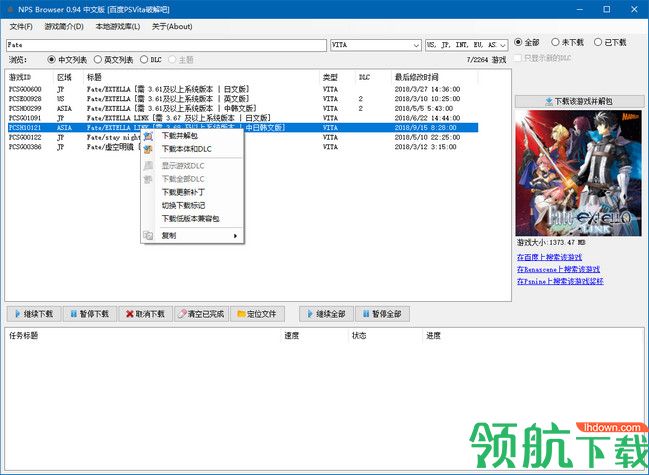Click the pause icon on 暂停下载 button
The width and height of the screenshot is (649, 475).
pos(74,314)
